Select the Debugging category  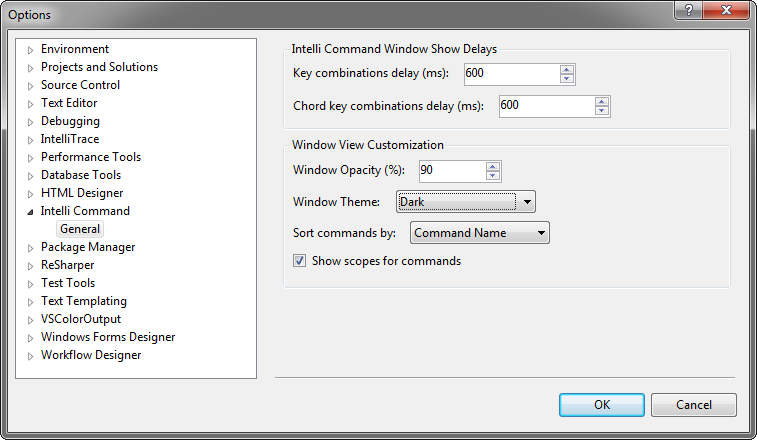tap(70, 121)
